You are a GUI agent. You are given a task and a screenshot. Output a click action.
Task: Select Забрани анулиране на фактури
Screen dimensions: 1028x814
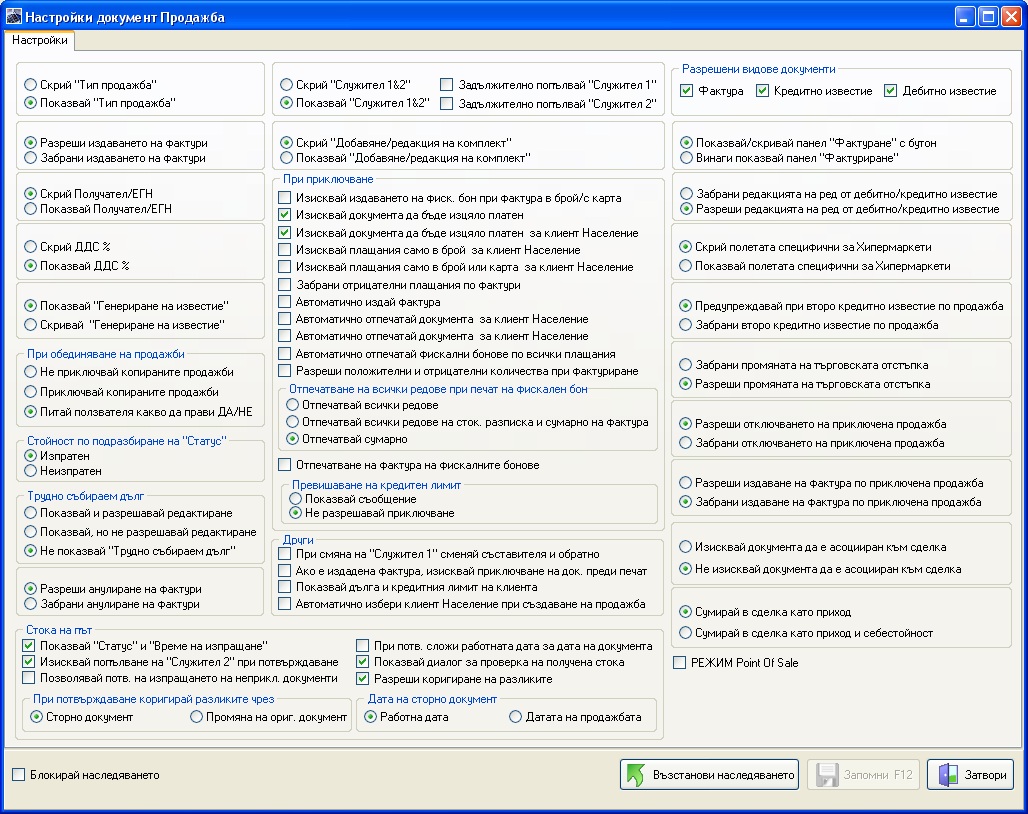point(30,604)
